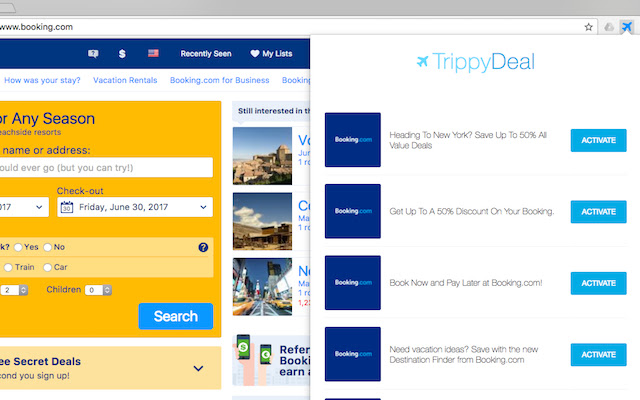Click the browser address bar URL
Viewport: 640px width, 400px height.
coord(36,27)
